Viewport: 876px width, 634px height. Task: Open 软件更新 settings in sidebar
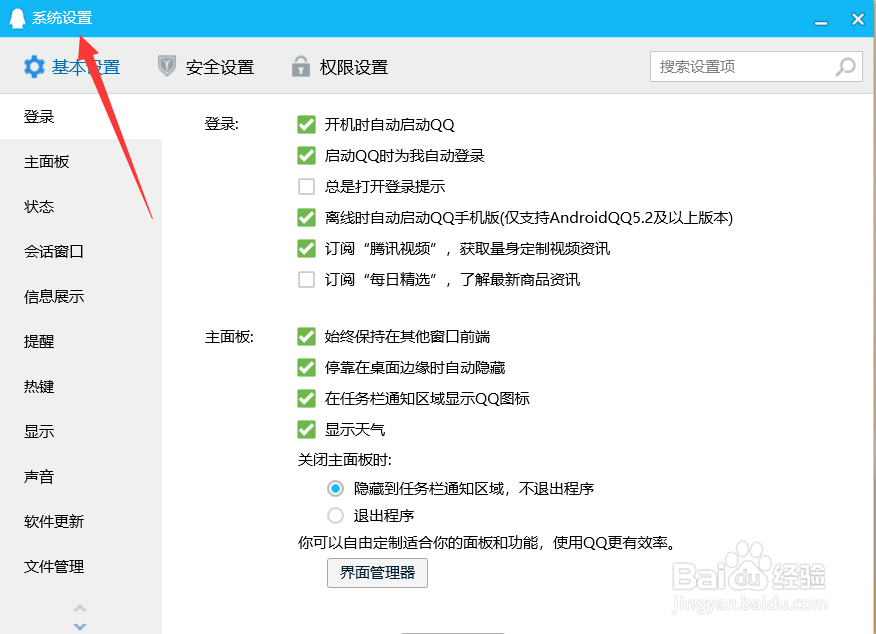tap(81, 522)
